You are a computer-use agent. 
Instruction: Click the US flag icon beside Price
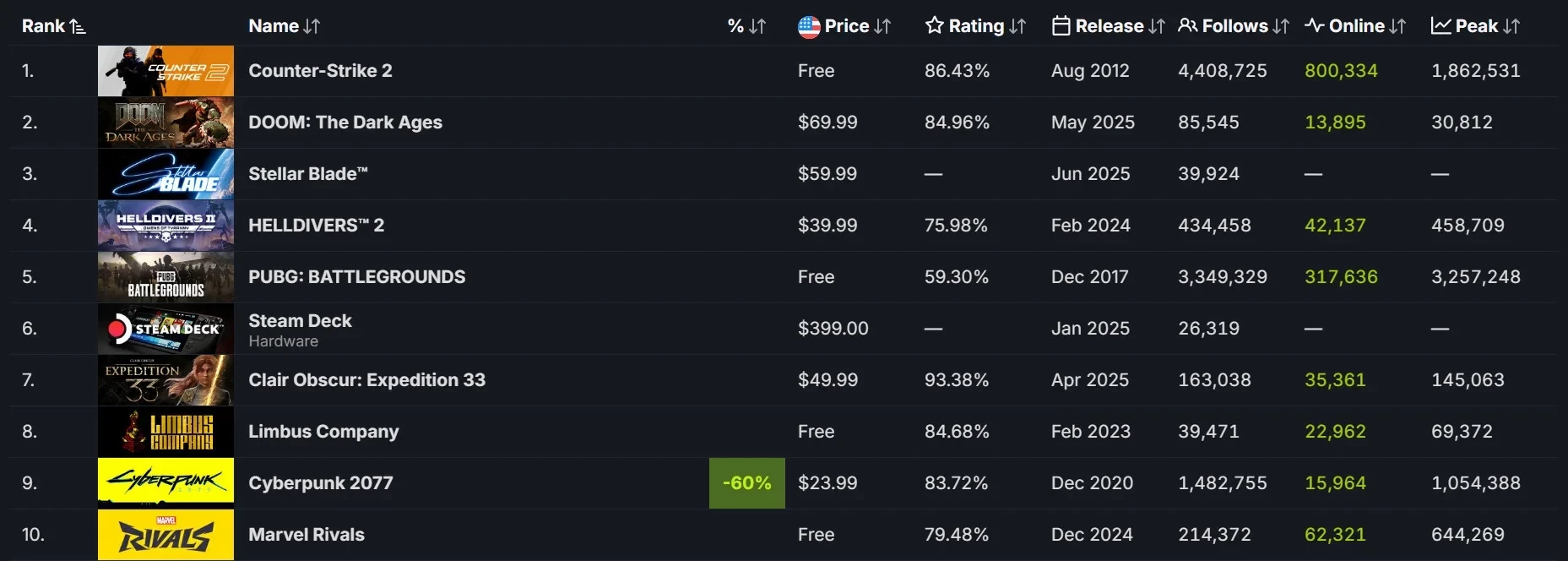(x=809, y=27)
